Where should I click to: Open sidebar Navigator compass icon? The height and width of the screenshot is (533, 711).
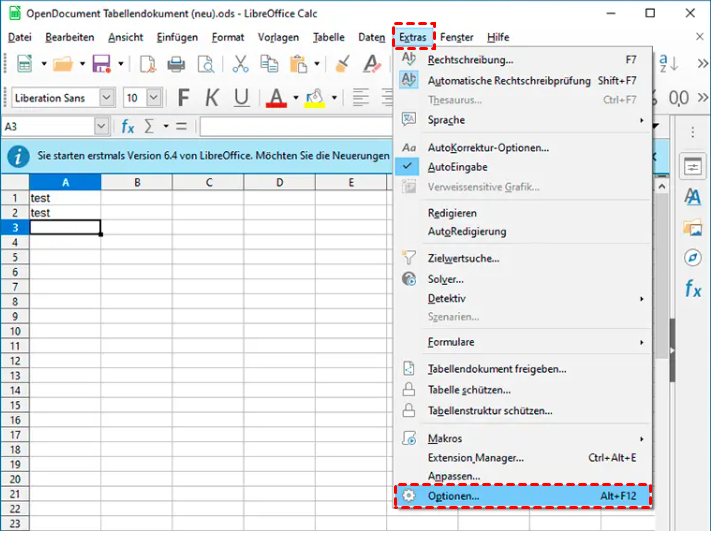pos(692,258)
